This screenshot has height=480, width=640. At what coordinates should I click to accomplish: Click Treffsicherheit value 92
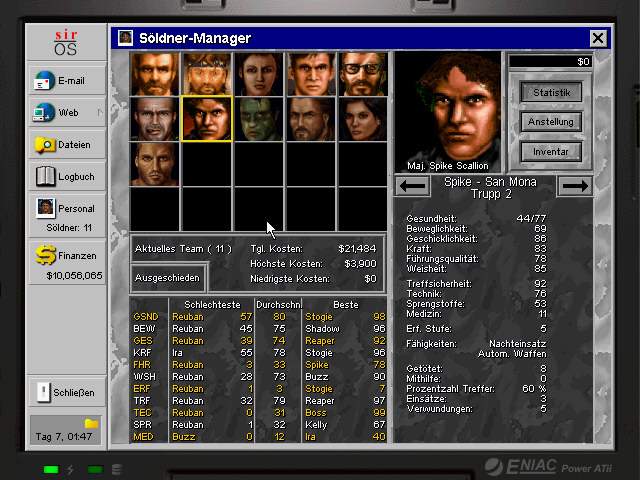pos(540,284)
